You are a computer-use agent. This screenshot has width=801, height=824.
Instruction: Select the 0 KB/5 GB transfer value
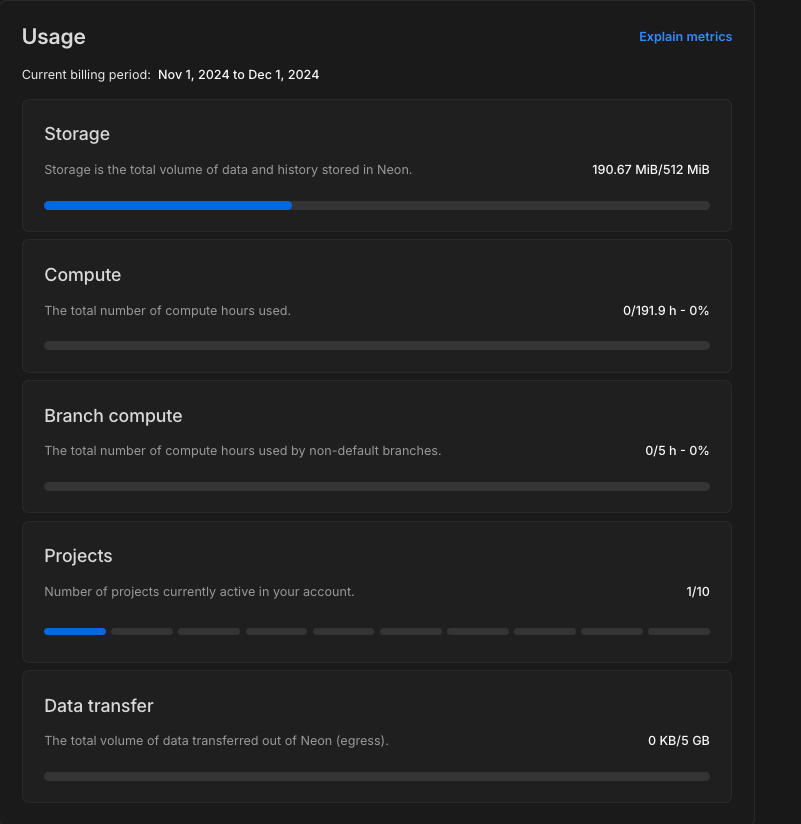coord(678,741)
